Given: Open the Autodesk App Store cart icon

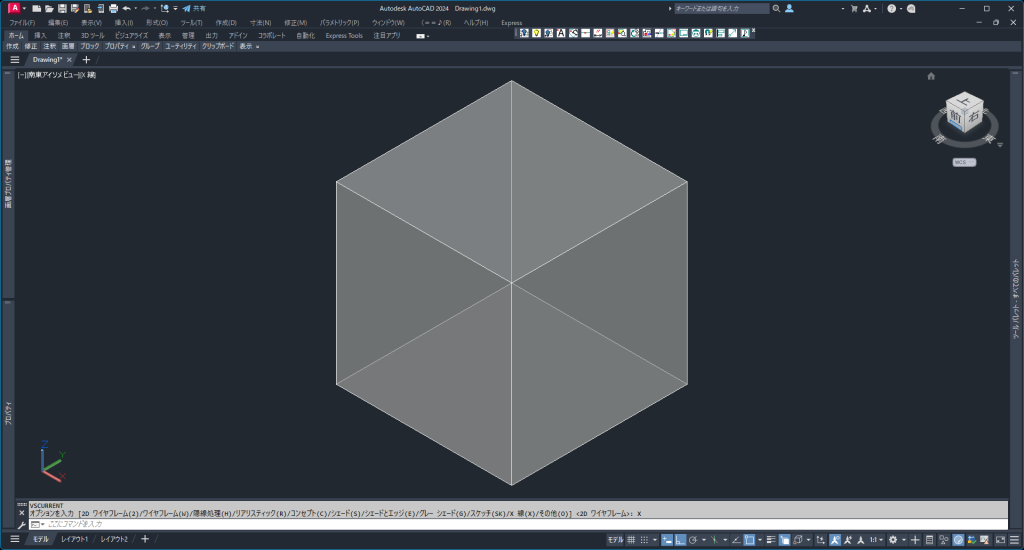Looking at the screenshot, I should tap(853, 8).
